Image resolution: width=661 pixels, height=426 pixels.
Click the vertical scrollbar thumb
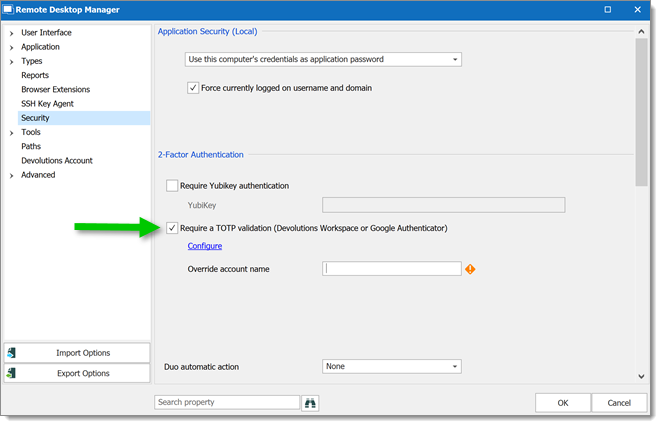pyautogui.click(x=641, y=112)
